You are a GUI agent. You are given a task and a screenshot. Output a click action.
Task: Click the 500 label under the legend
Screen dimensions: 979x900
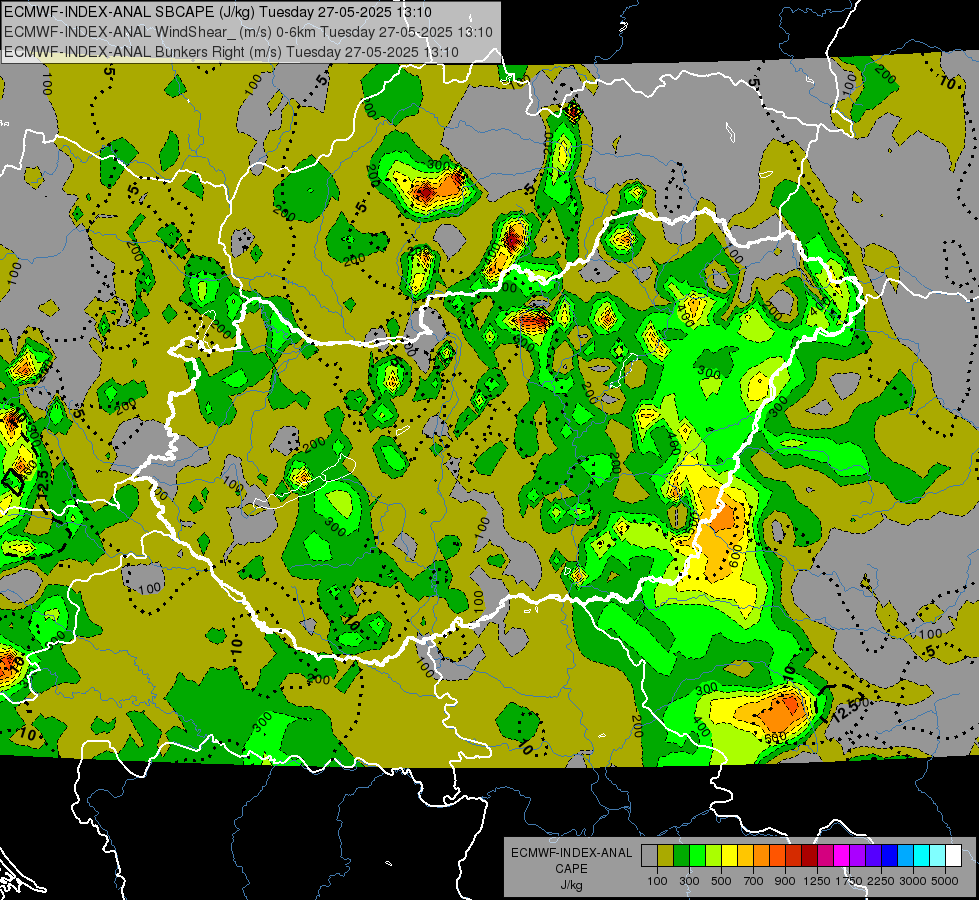(721, 881)
